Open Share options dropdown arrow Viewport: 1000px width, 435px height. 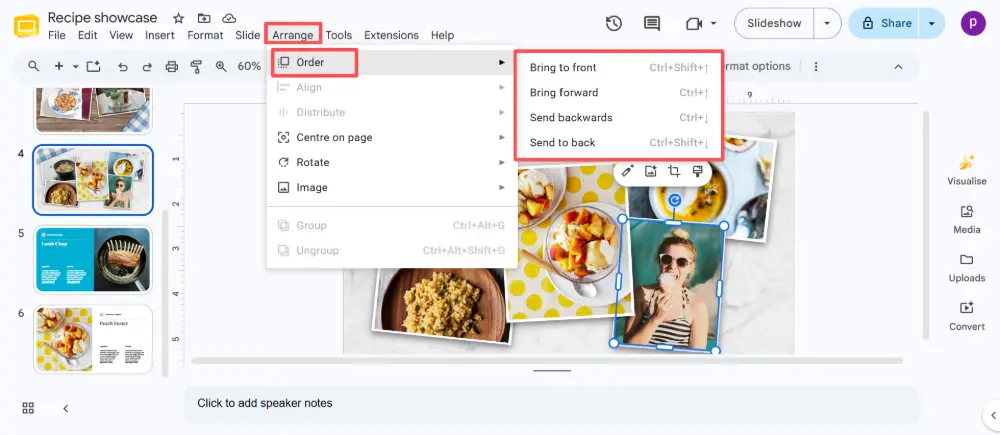pos(932,23)
